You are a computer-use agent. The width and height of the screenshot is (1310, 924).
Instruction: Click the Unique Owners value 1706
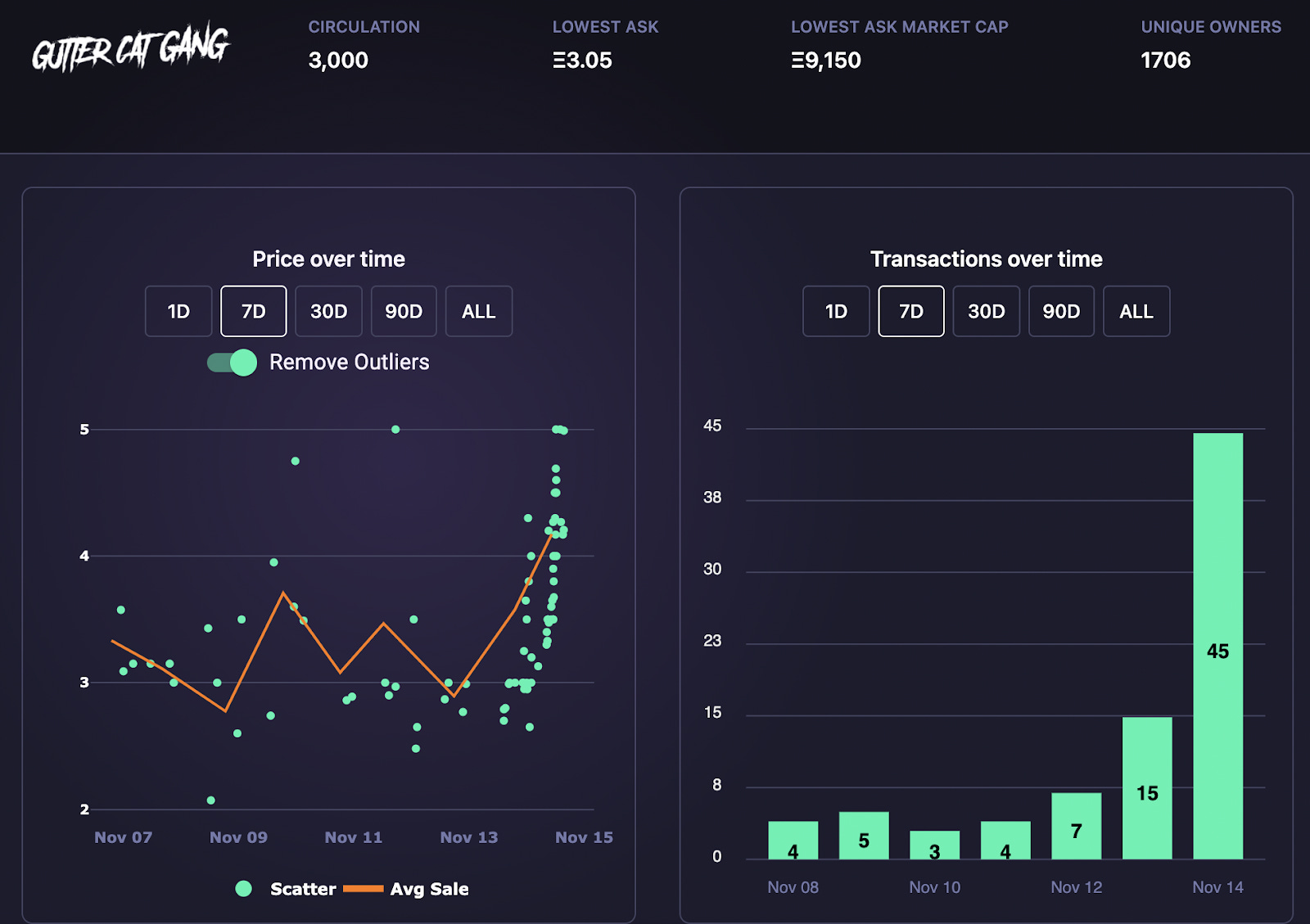(1166, 61)
